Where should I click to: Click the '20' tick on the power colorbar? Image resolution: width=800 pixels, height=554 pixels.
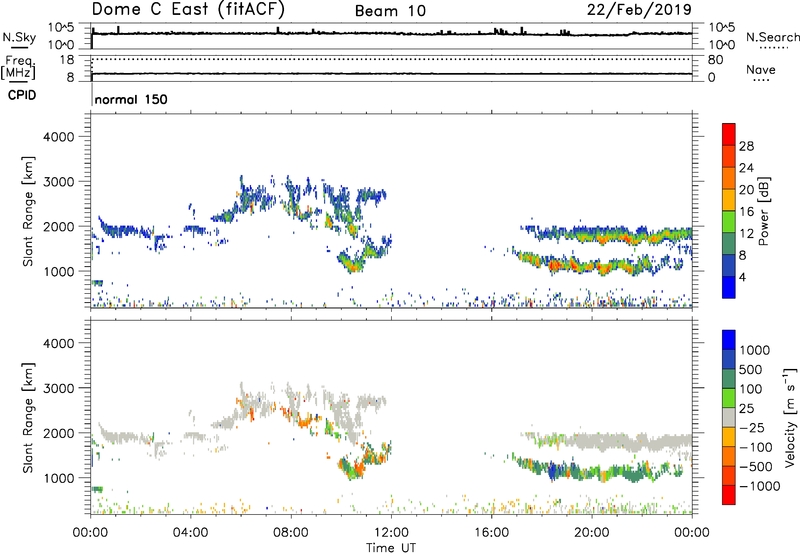pos(746,190)
